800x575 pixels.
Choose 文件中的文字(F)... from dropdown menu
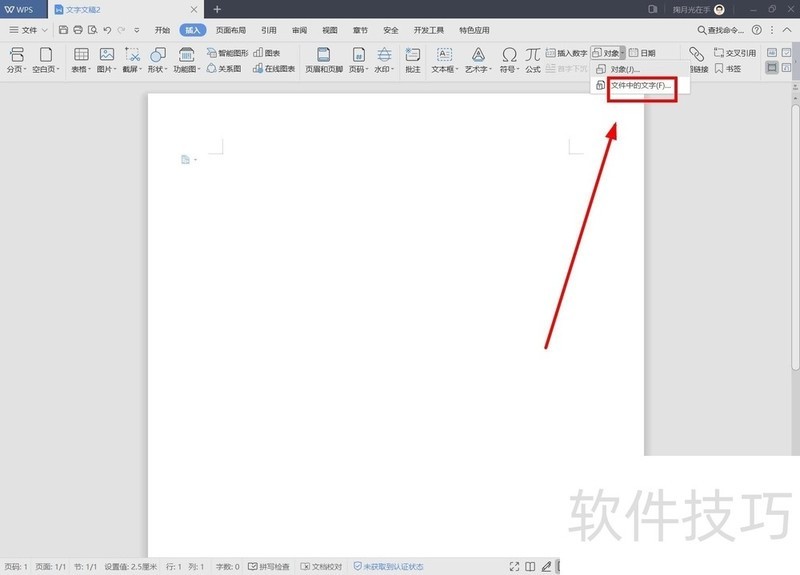(x=640, y=85)
